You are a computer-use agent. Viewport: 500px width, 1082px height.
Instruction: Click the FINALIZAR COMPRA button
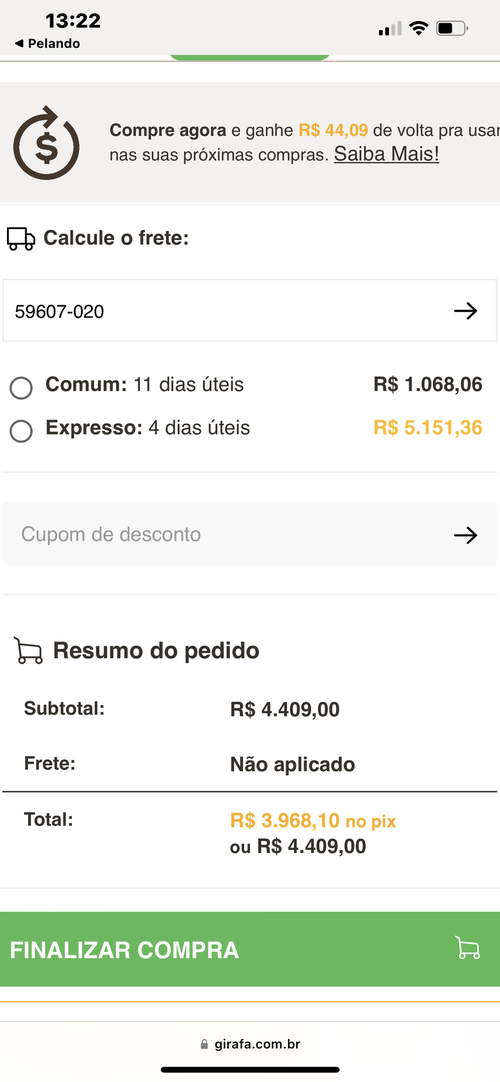250,949
